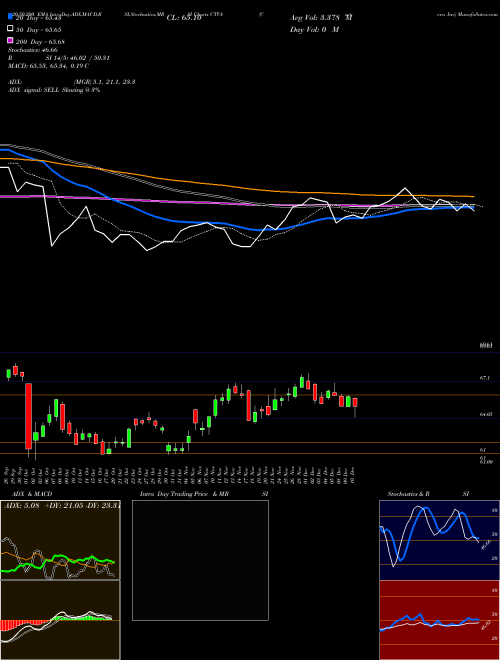Click the MACD: 65.53, 65.34 readout line
Screen dimensions: 500x660
pos(48,66)
